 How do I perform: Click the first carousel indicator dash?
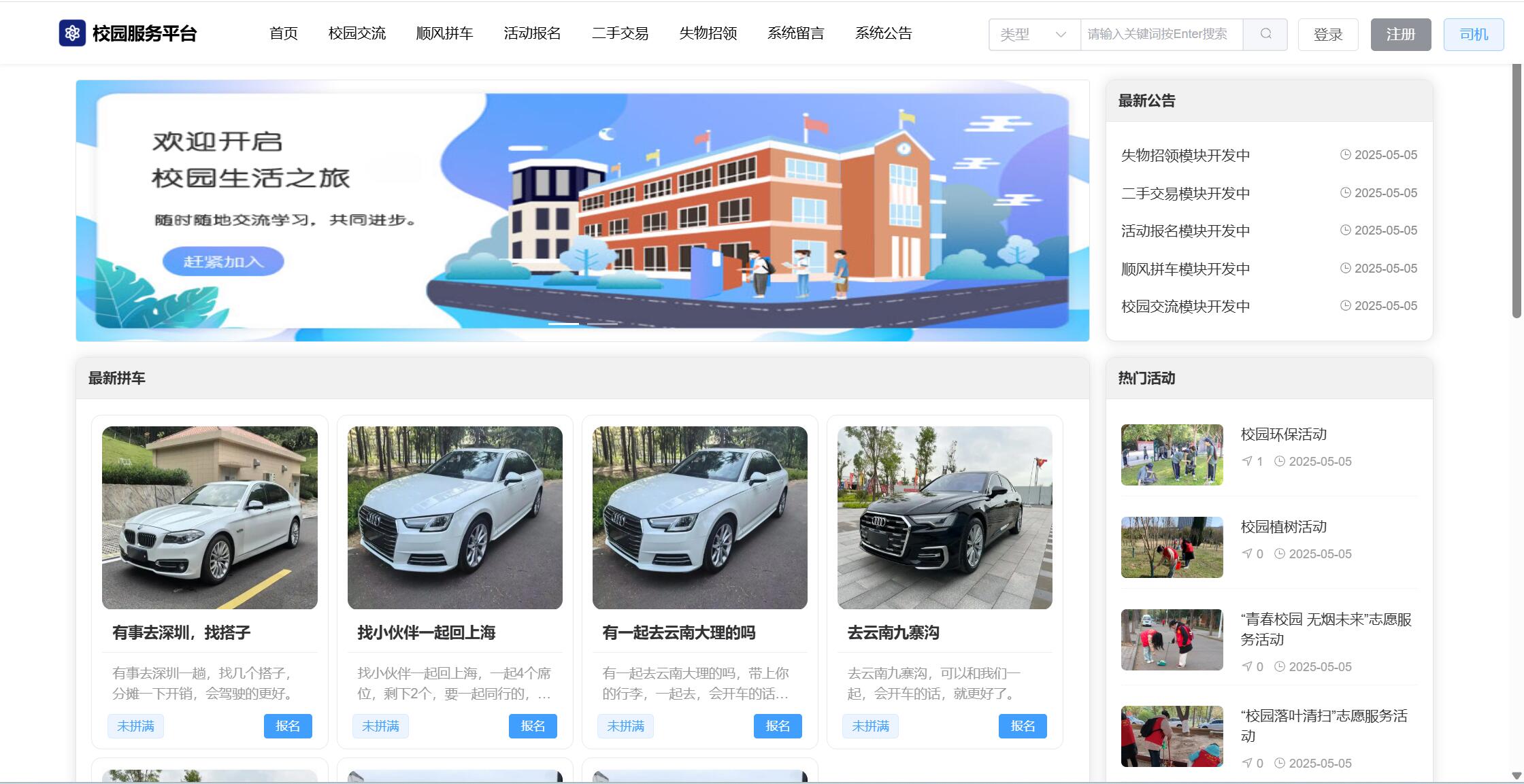[563, 324]
